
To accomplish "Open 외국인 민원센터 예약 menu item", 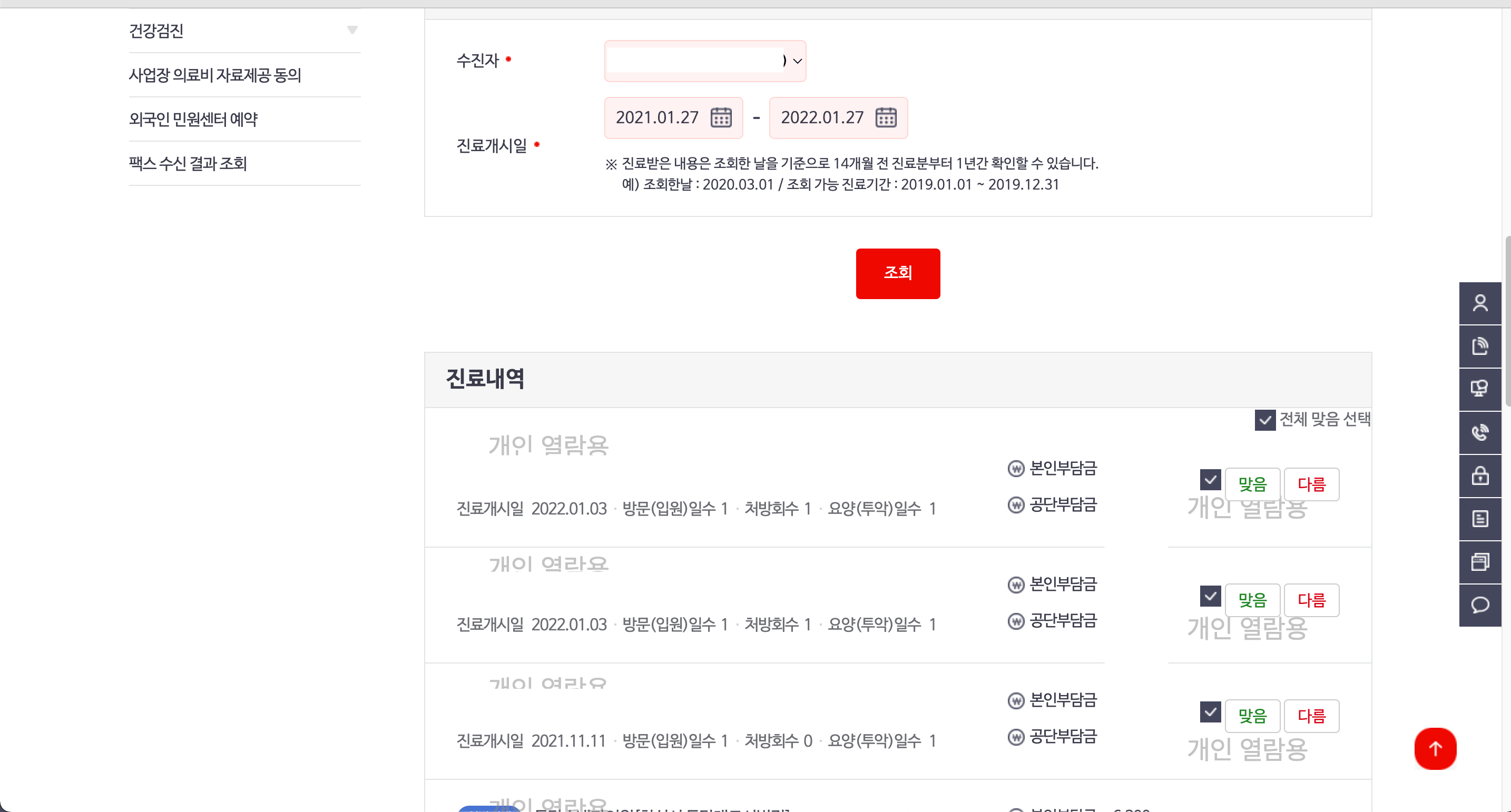I will [193, 119].
